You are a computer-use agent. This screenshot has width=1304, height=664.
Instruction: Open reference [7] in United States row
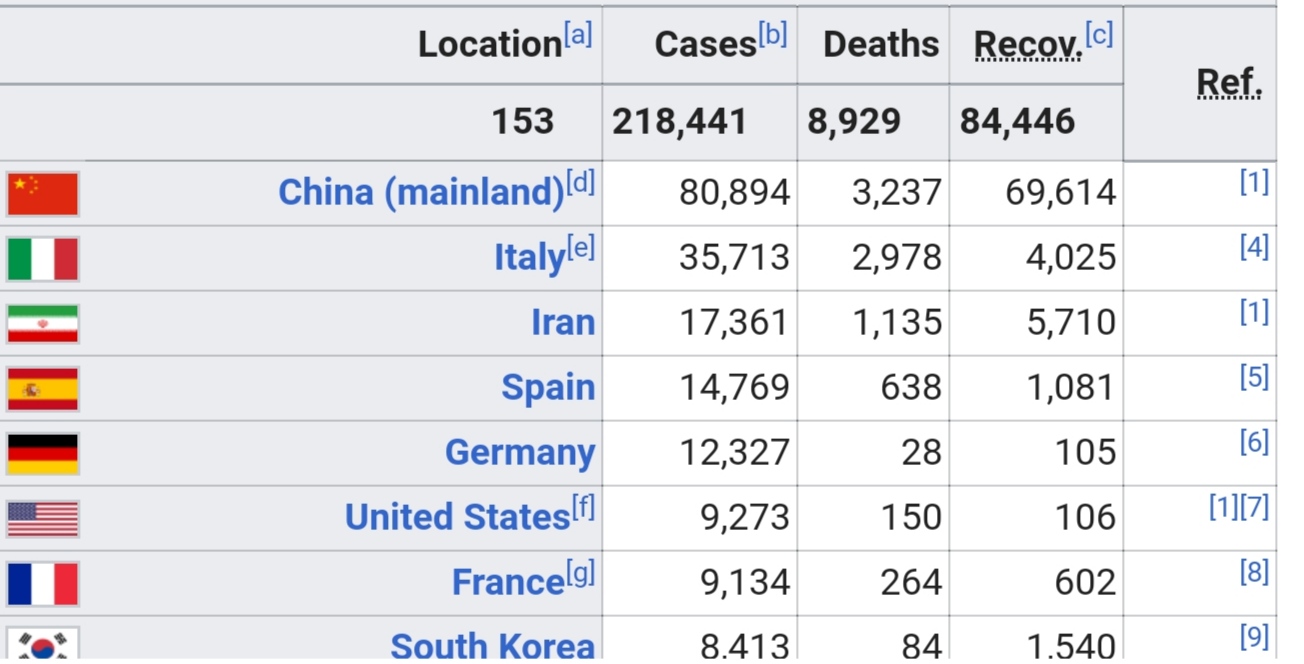point(1254,507)
